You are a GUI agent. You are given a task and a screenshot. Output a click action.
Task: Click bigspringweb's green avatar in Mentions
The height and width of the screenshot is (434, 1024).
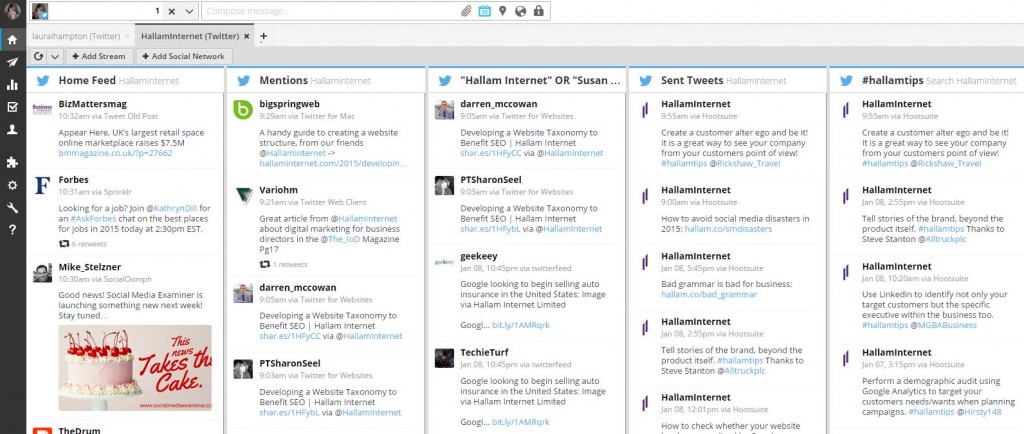click(243, 110)
